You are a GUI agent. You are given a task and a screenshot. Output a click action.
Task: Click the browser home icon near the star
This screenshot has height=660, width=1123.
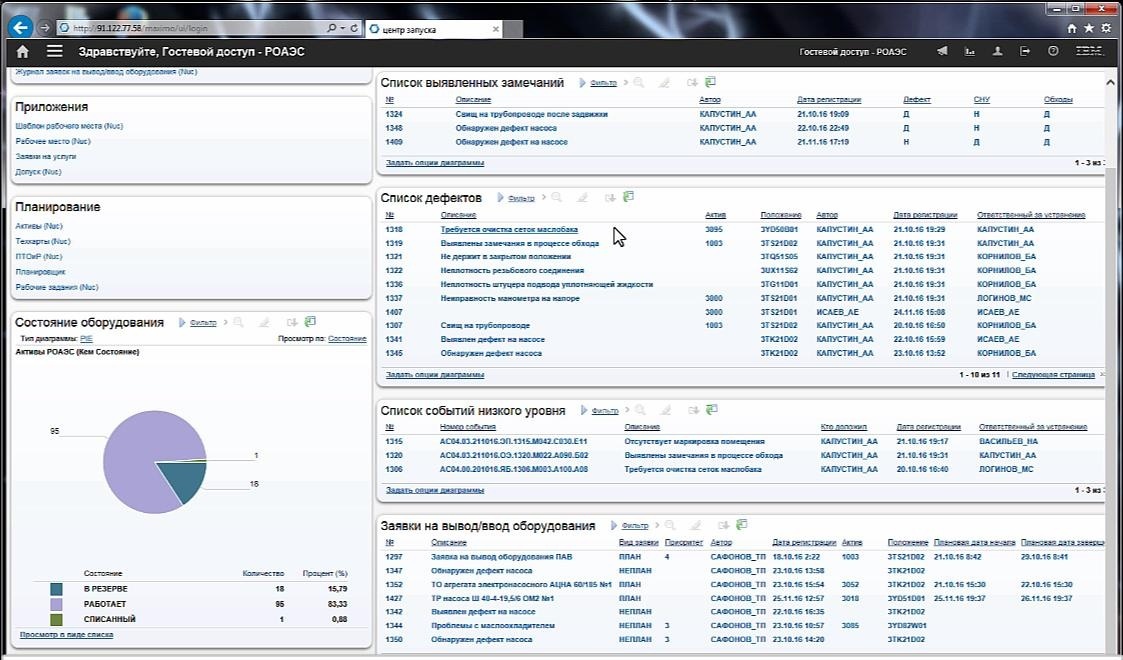(1071, 29)
